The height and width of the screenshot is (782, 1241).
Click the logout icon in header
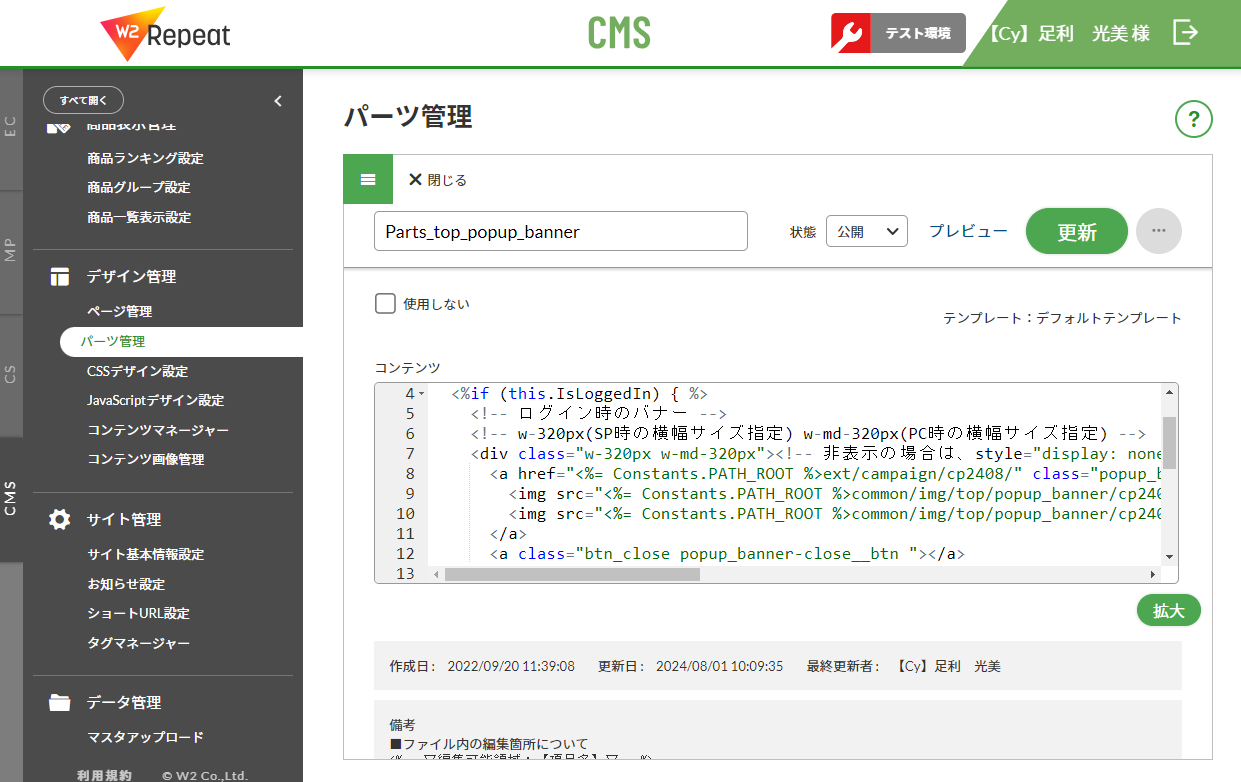point(1185,32)
